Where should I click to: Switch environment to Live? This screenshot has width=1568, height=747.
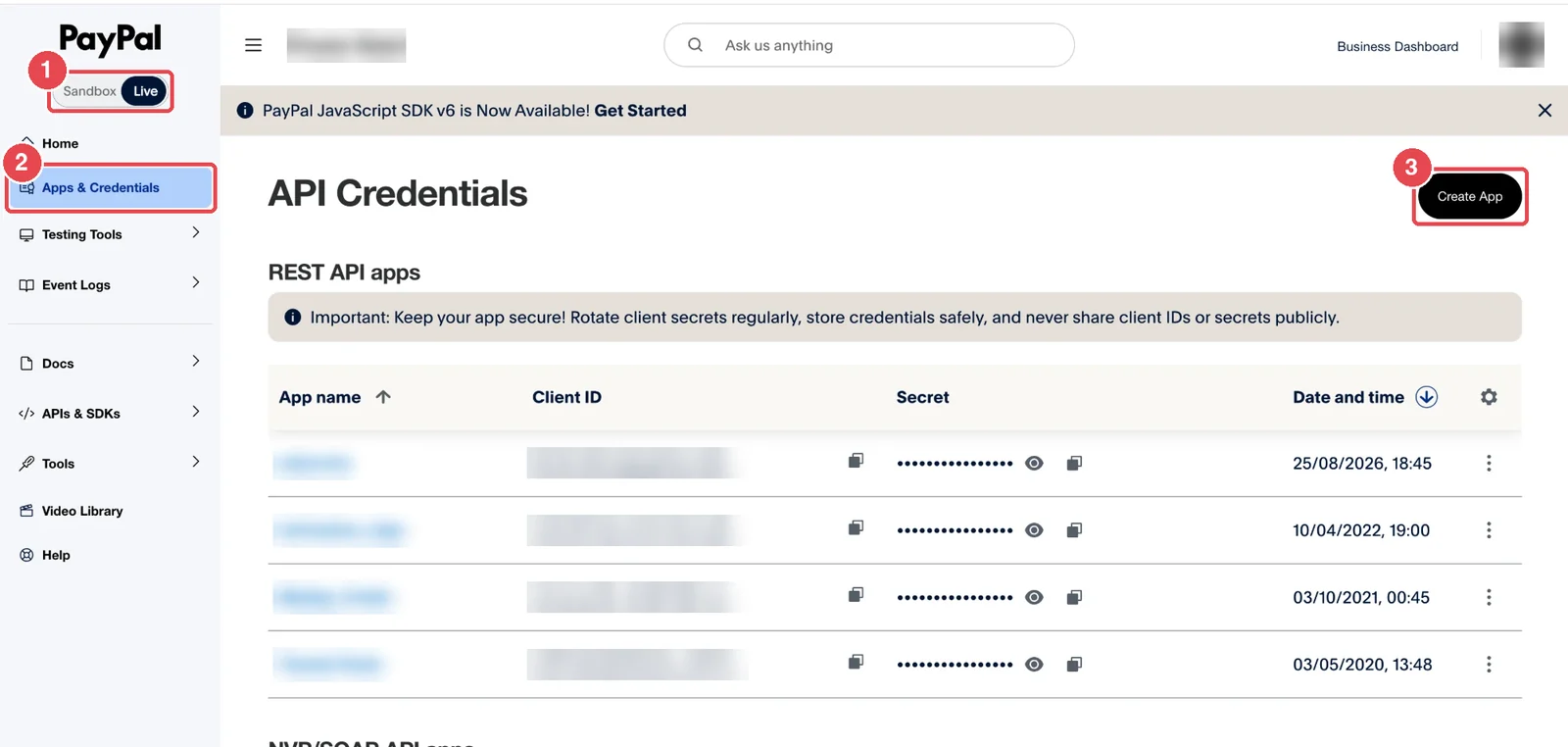point(145,91)
